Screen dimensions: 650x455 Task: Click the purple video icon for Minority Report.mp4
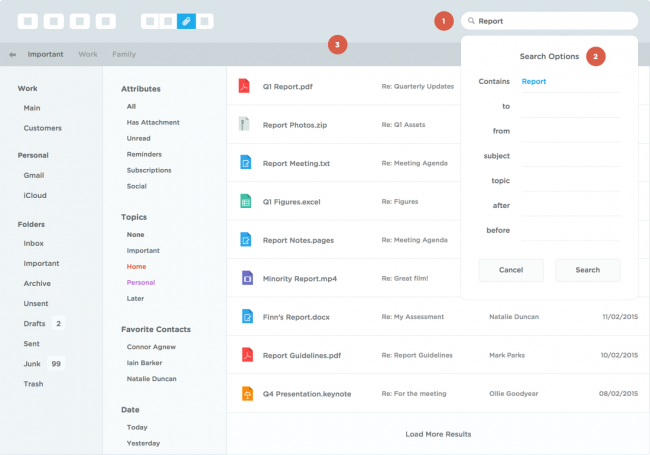coord(247,278)
